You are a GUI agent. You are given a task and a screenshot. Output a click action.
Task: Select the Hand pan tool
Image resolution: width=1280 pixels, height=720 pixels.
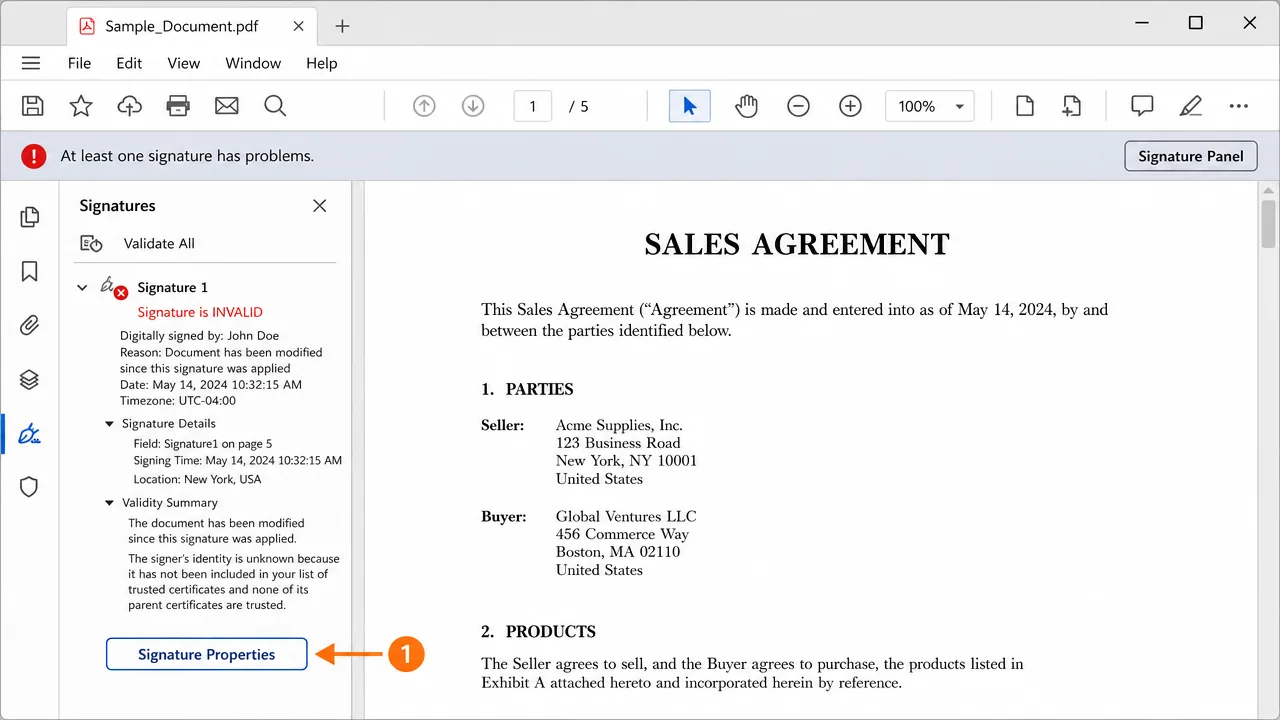coord(746,106)
